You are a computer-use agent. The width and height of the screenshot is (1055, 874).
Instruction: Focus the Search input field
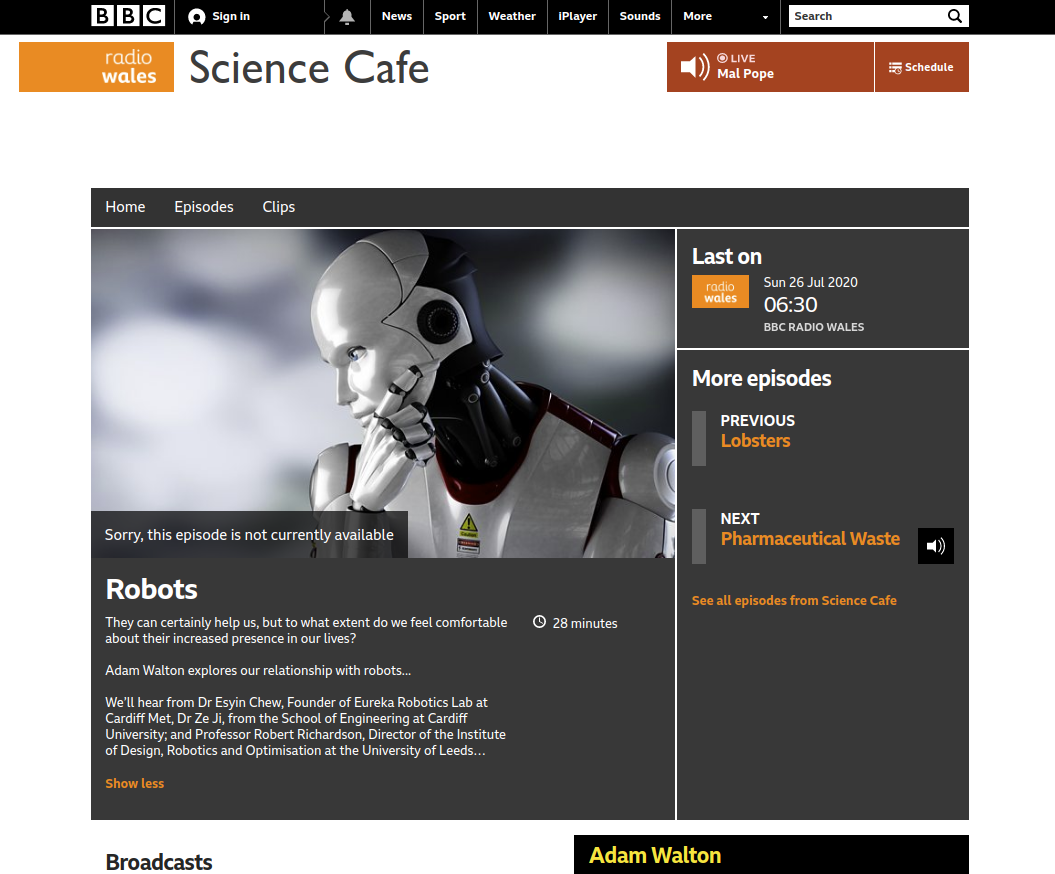[x=868, y=16]
